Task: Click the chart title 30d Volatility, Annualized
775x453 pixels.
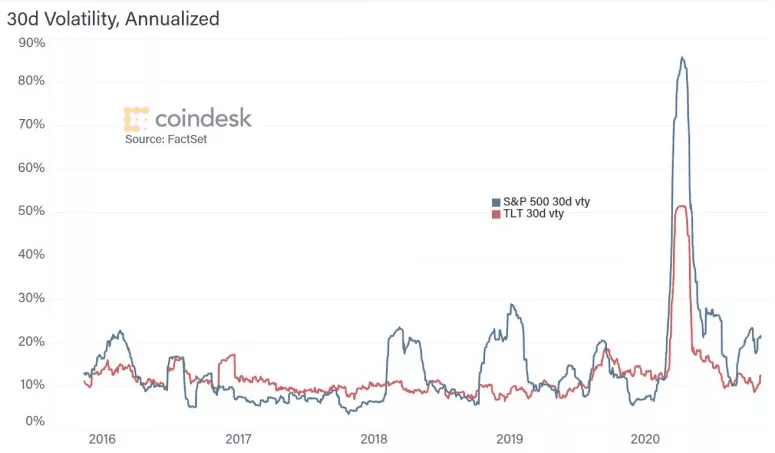Action: click(x=113, y=19)
